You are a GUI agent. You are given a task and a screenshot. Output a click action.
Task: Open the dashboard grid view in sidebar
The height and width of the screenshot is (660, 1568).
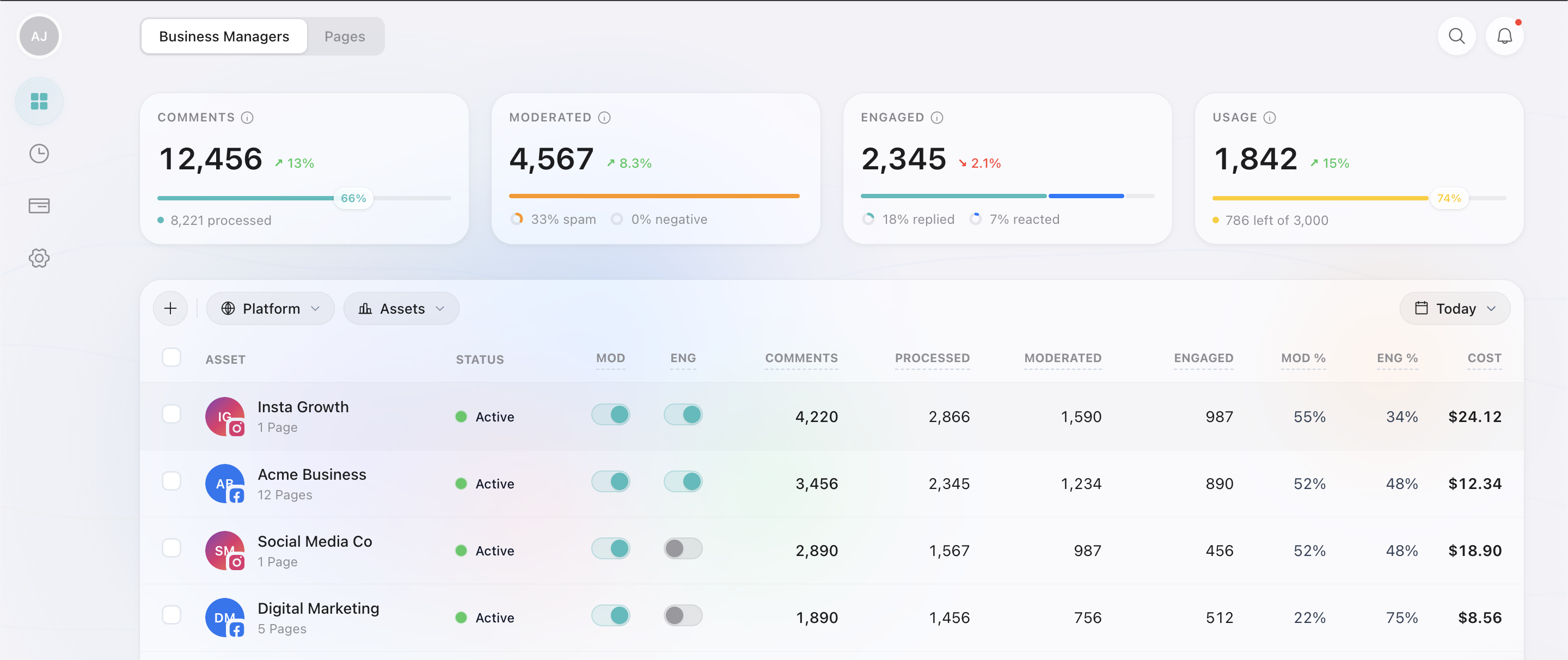[39, 101]
